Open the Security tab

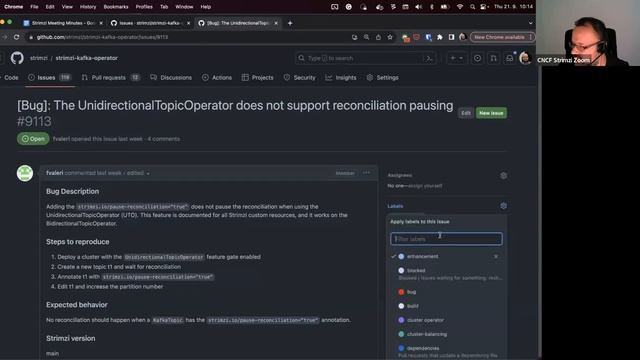pos(300,78)
